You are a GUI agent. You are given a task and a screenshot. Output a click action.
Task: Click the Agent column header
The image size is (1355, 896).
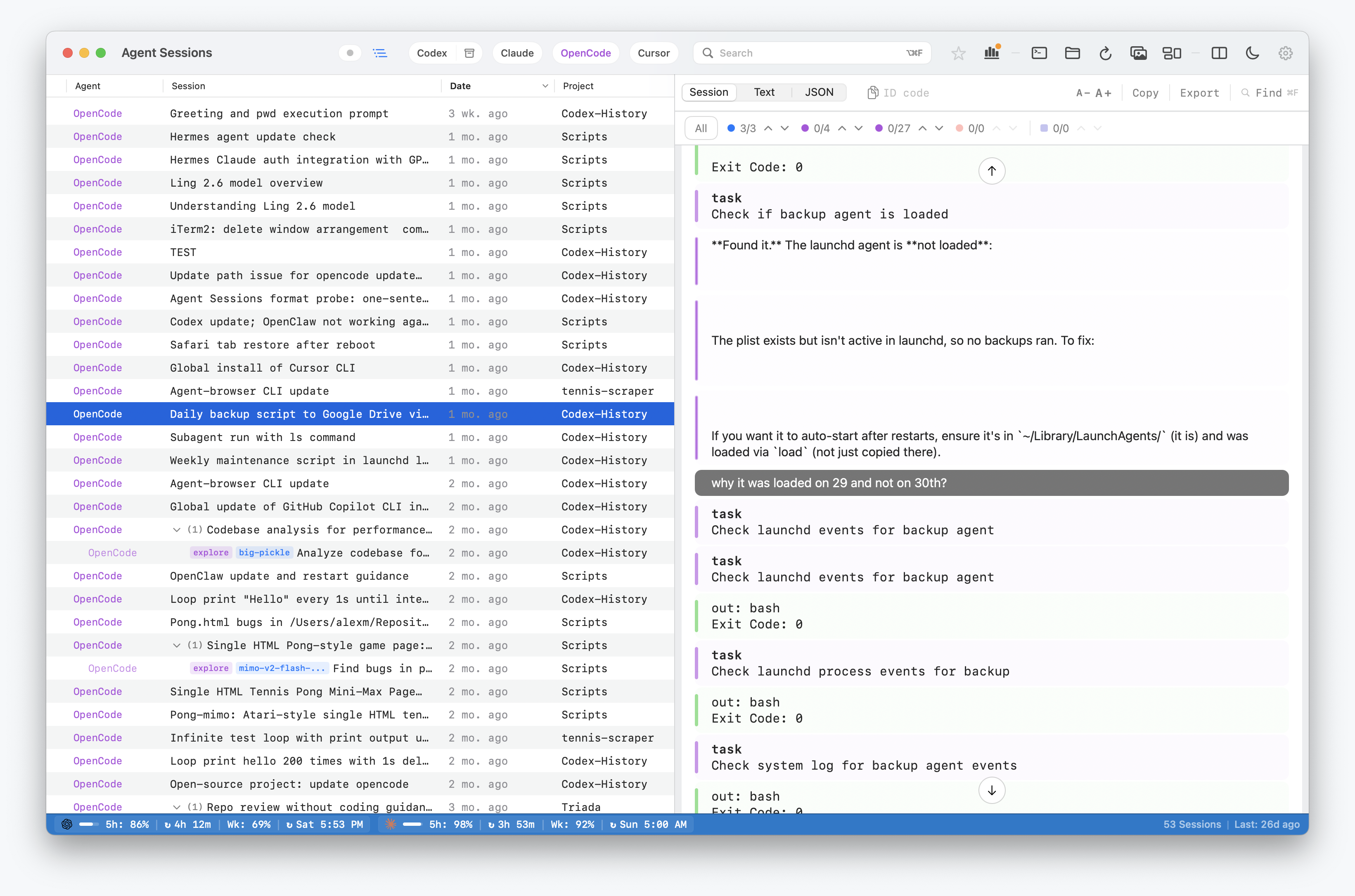point(88,86)
